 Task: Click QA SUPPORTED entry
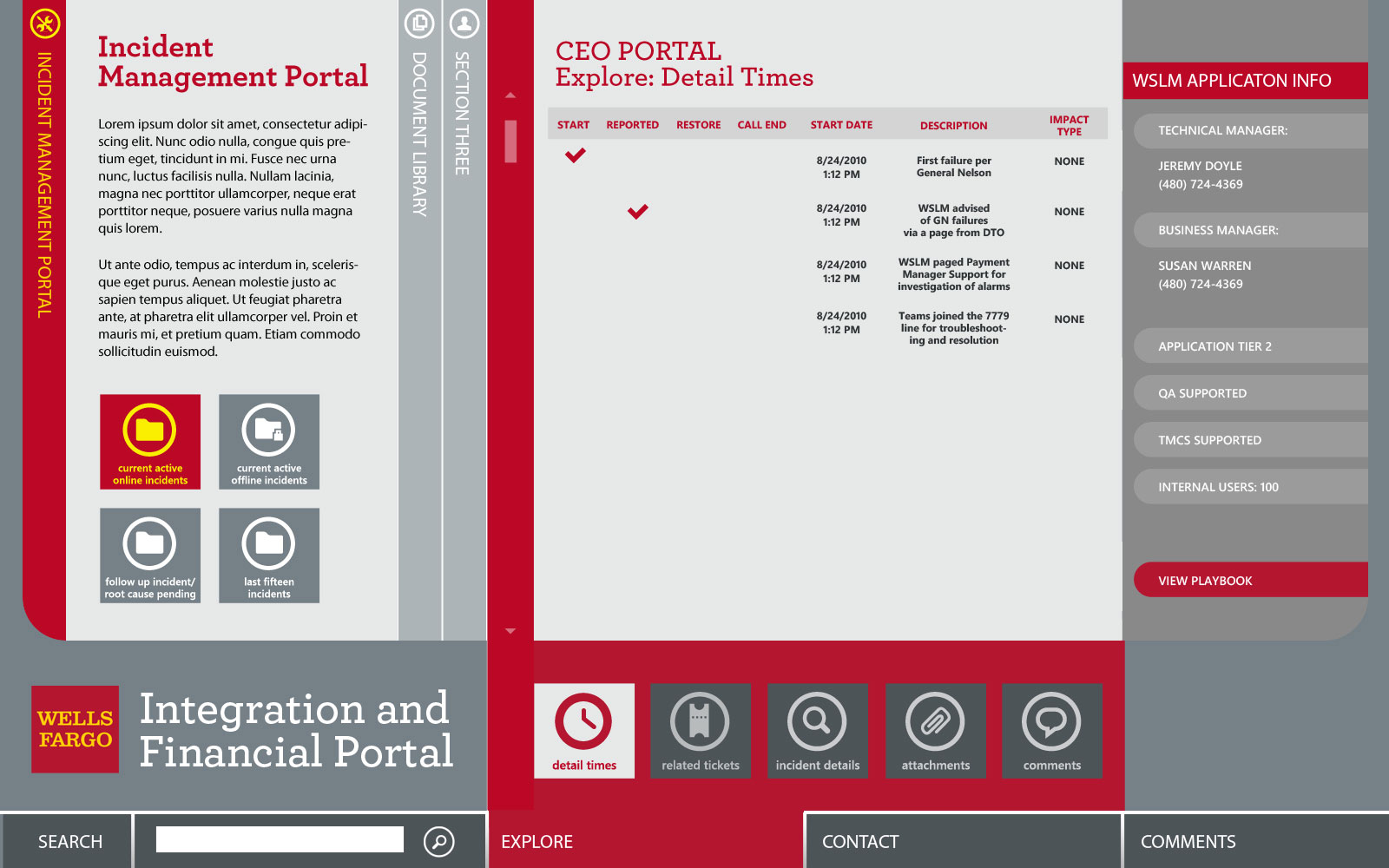tap(1251, 392)
